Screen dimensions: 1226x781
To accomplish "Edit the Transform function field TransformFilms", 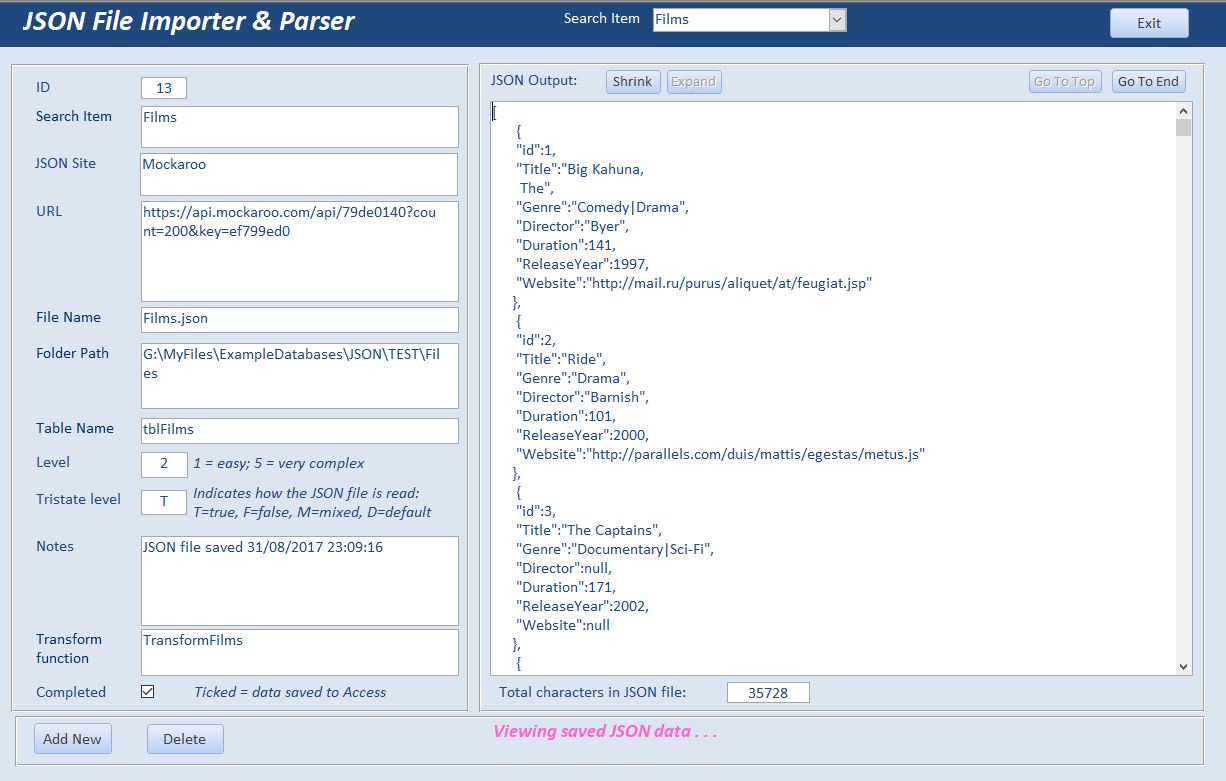I will 300,652.
